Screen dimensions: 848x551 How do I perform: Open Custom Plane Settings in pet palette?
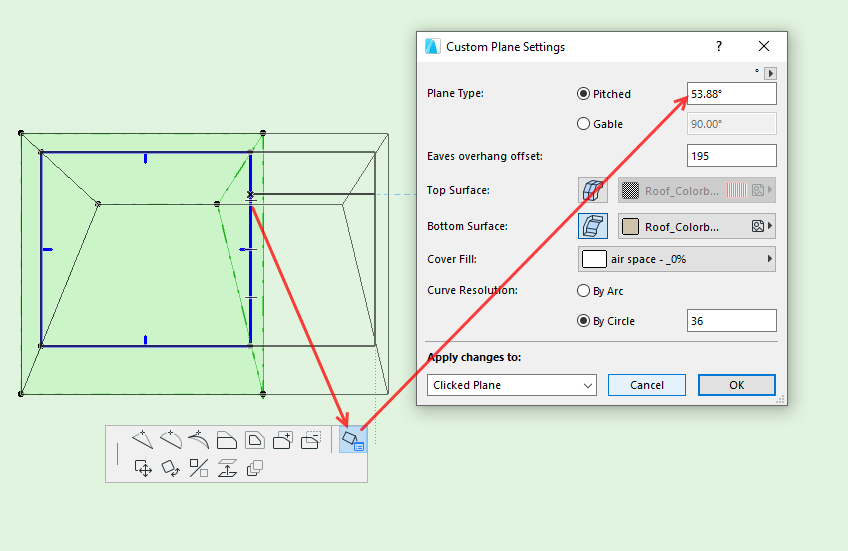(353, 440)
